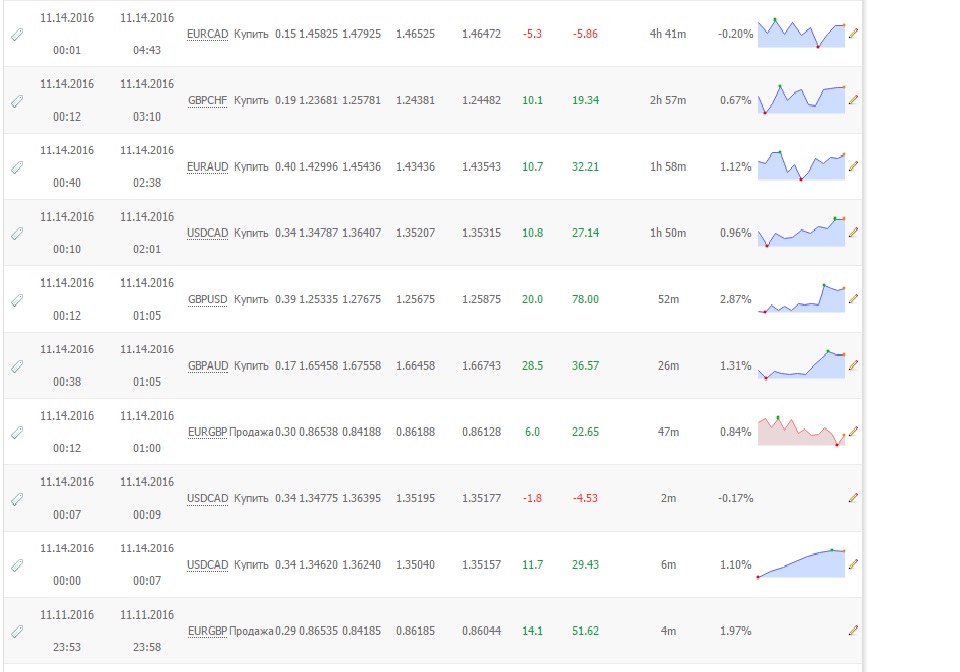Click the pencil icon for the 2m USDCAD trade
960x672 pixels.
coord(853,498)
